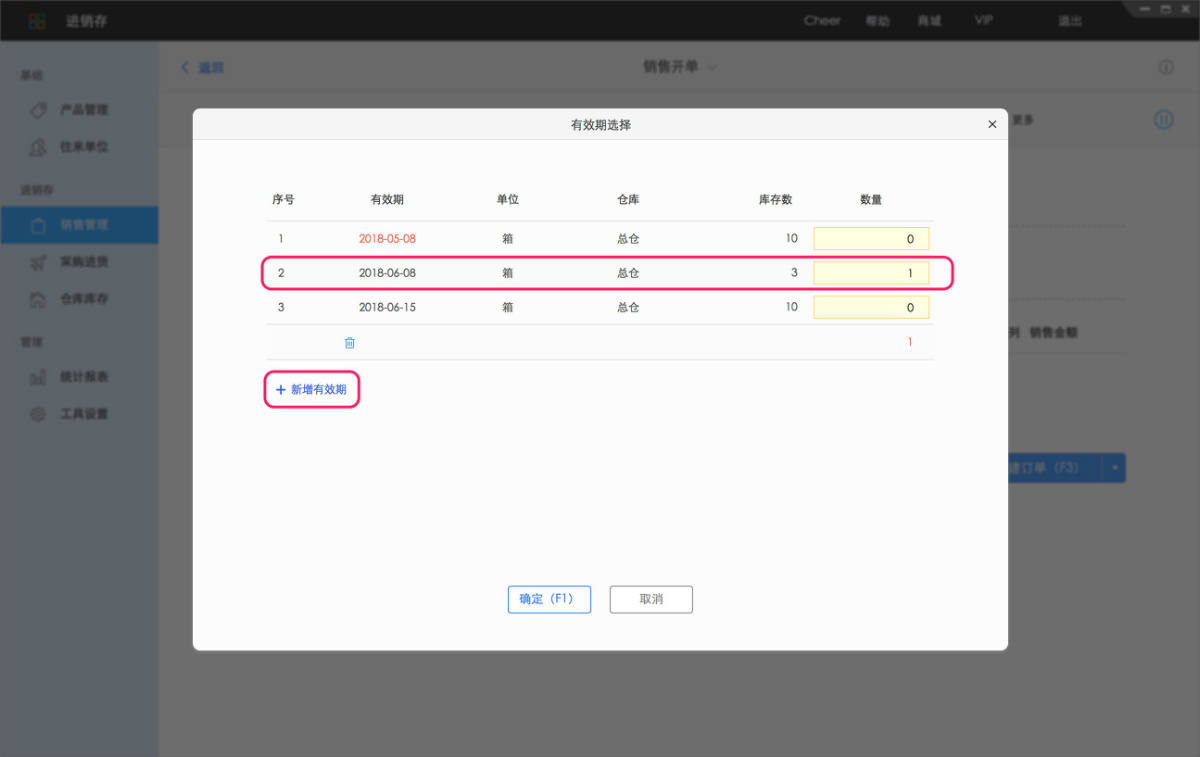Screen dimensions: 1200x757
Task: Click the 序号 column header
Action: pos(283,199)
